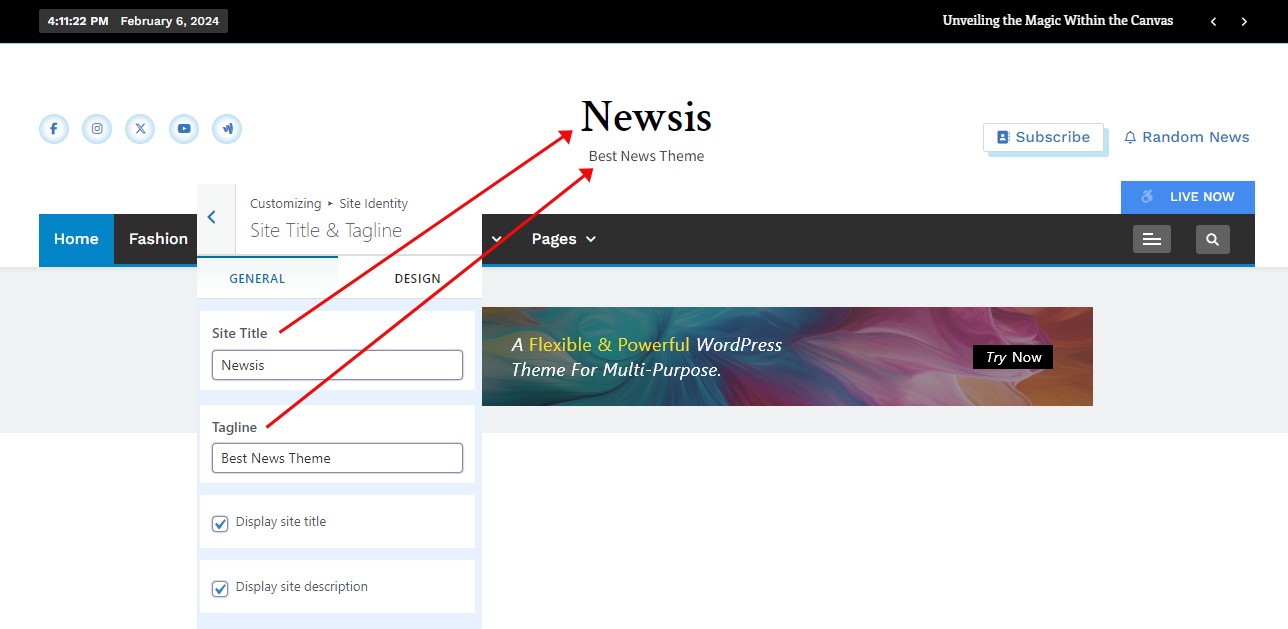The image size is (1288, 629).
Task: Click the Home menu item
Action: (x=76, y=239)
